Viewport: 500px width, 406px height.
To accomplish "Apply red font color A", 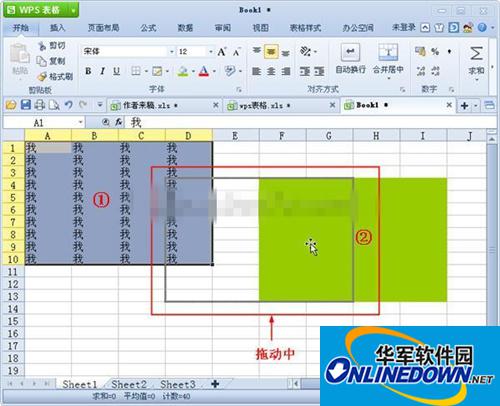I will (x=204, y=71).
